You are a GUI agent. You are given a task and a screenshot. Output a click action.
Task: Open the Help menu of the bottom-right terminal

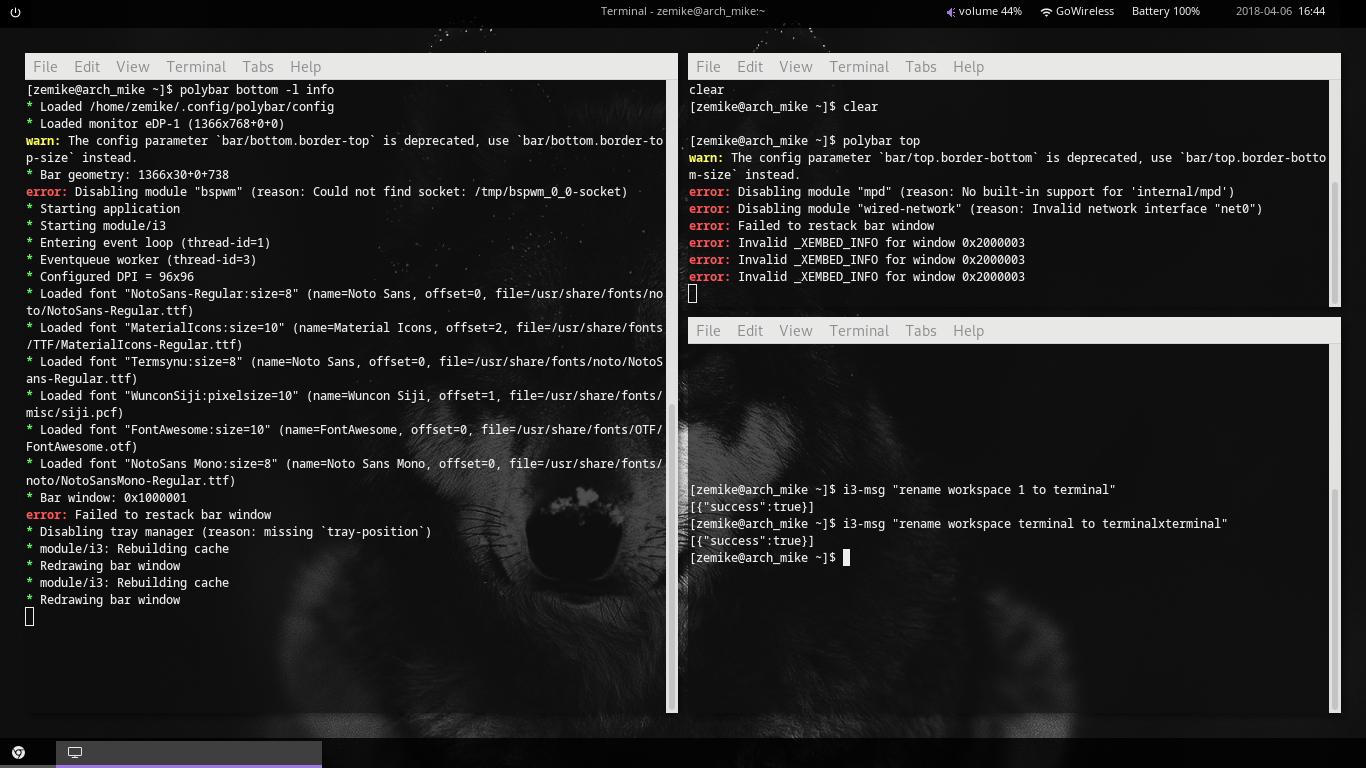point(968,329)
